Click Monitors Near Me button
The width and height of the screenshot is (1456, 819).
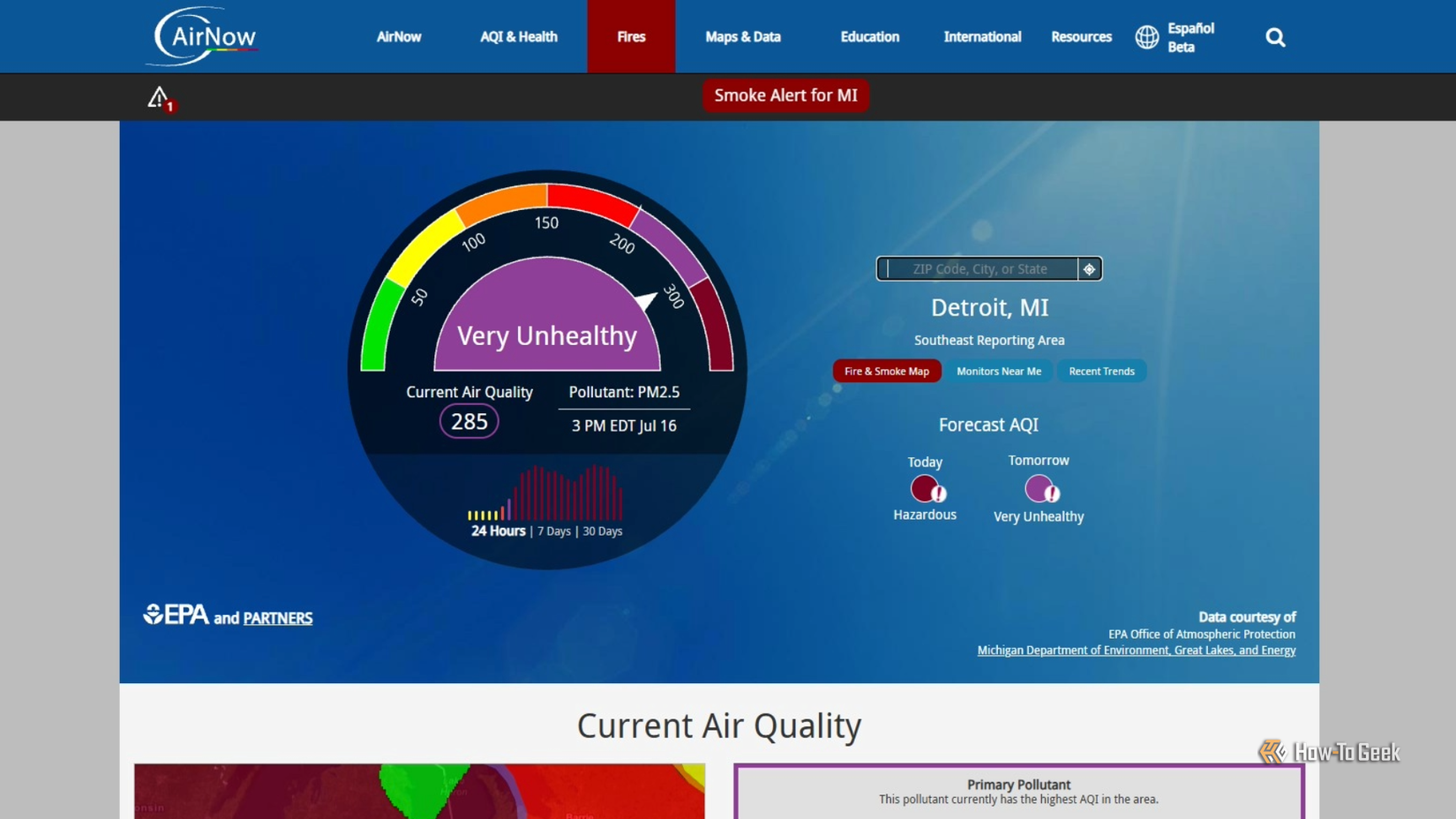[x=999, y=372]
